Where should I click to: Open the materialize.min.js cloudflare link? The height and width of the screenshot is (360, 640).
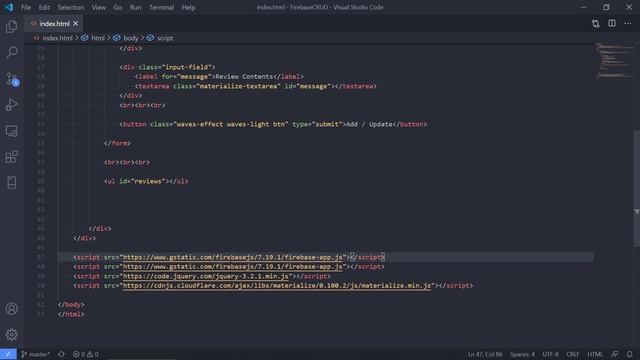click(x=277, y=286)
